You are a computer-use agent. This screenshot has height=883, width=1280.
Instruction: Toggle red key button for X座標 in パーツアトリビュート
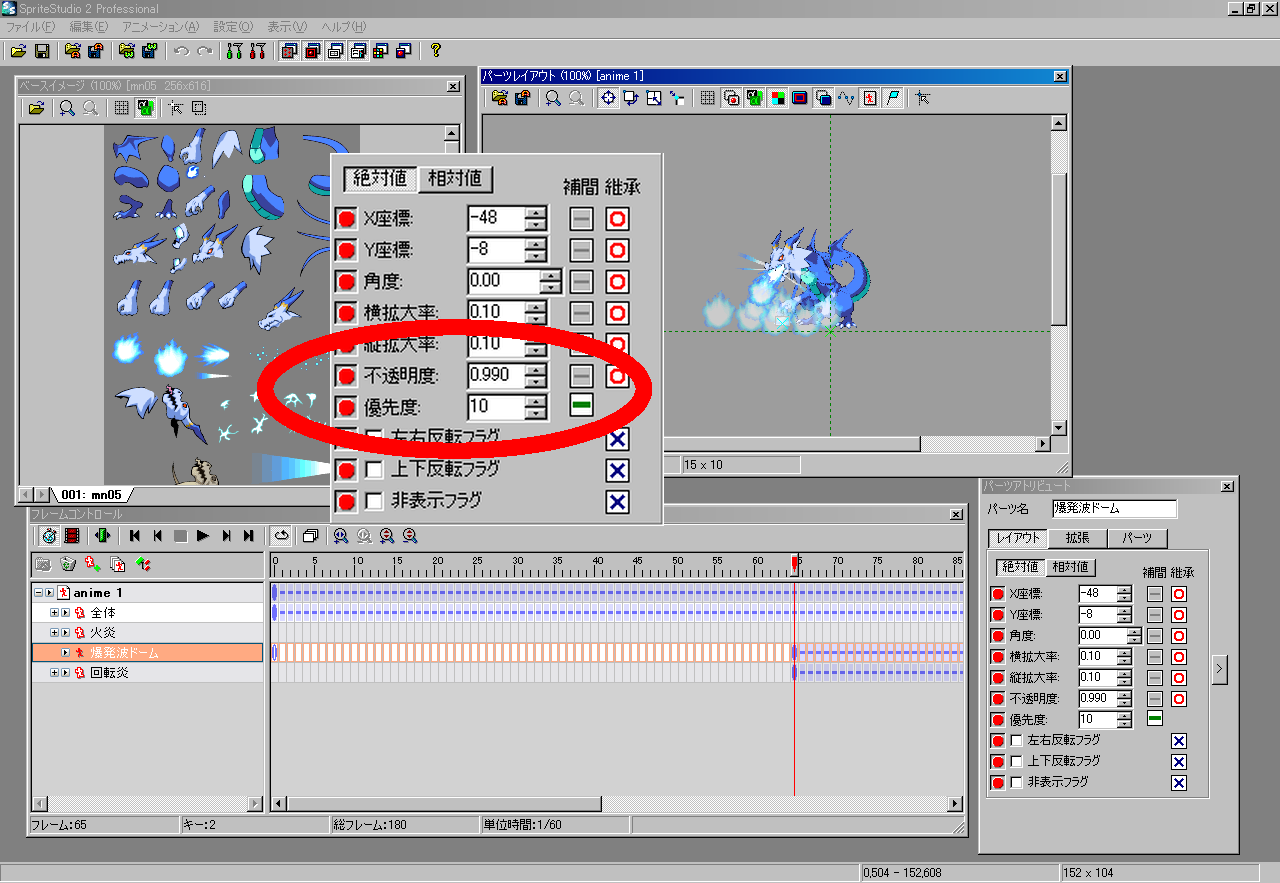997,594
